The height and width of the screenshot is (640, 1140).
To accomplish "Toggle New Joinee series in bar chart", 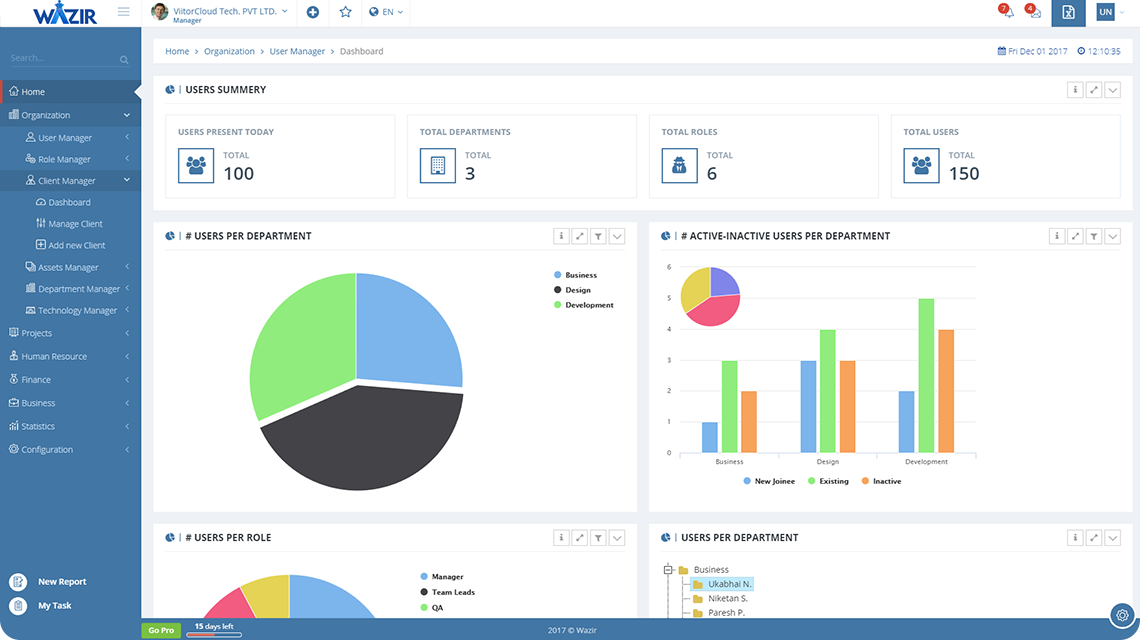I will click(x=769, y=481).
